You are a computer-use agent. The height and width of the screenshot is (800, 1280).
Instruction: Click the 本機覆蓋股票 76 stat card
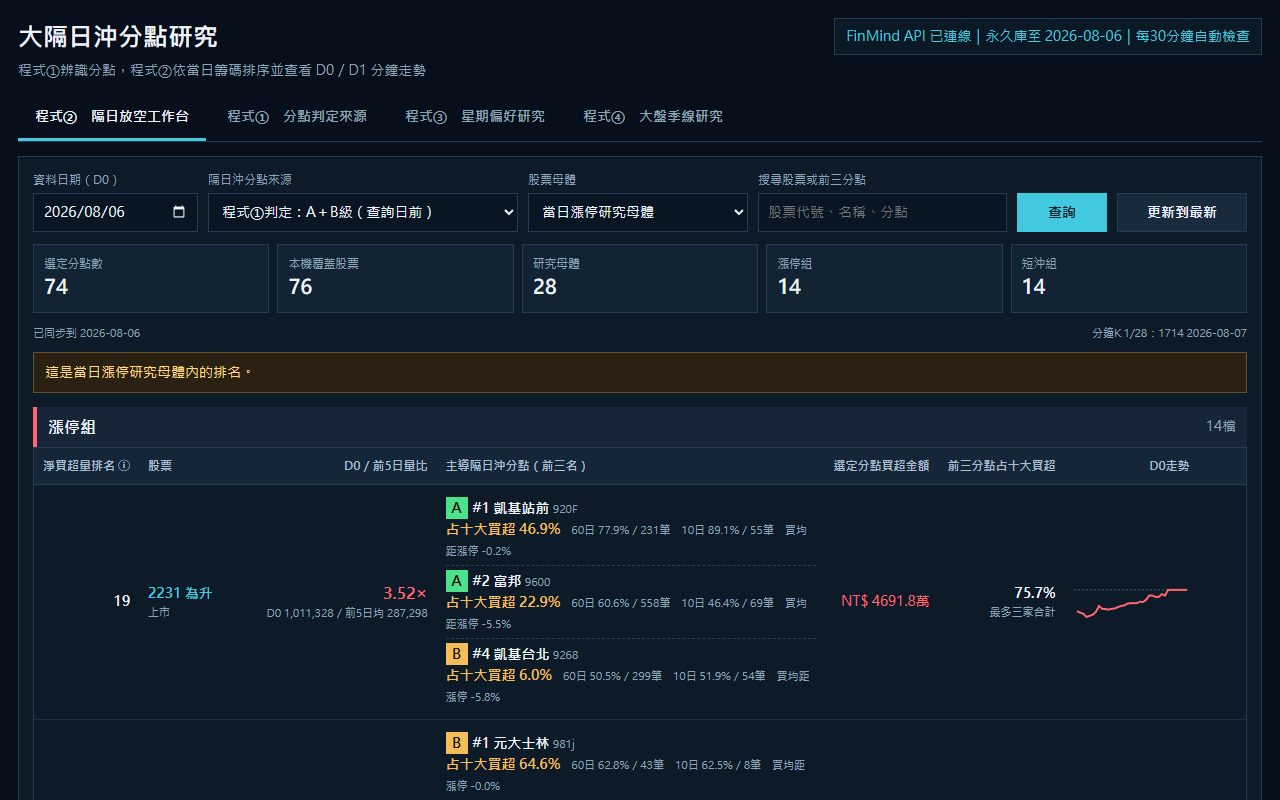click(x=395, y=278)
